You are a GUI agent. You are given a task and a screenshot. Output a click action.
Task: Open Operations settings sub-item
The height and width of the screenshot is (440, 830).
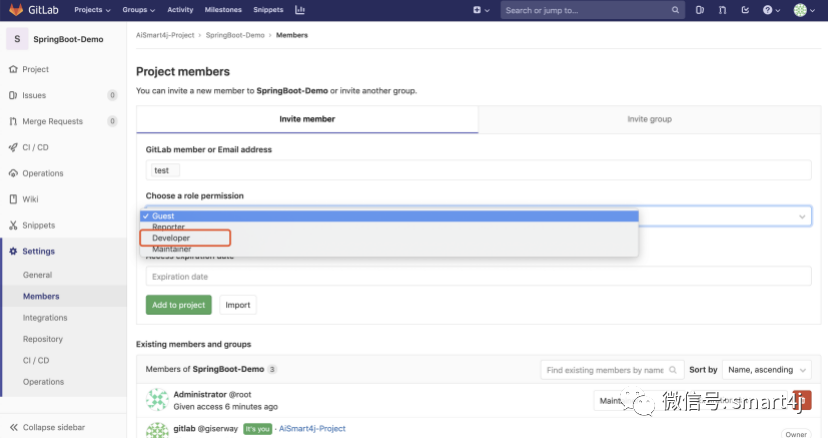point(43,382)
